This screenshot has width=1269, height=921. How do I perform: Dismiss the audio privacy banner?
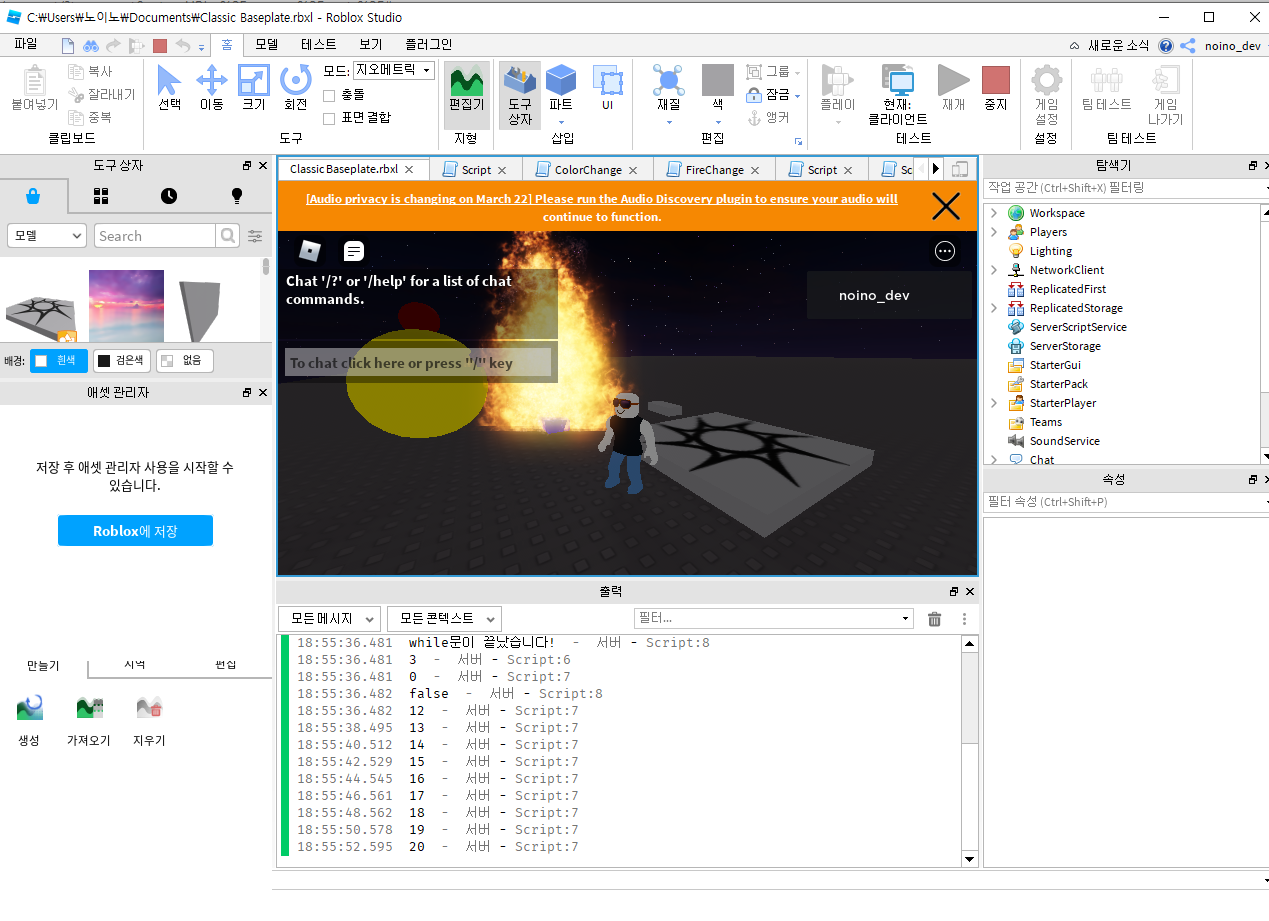945,206
